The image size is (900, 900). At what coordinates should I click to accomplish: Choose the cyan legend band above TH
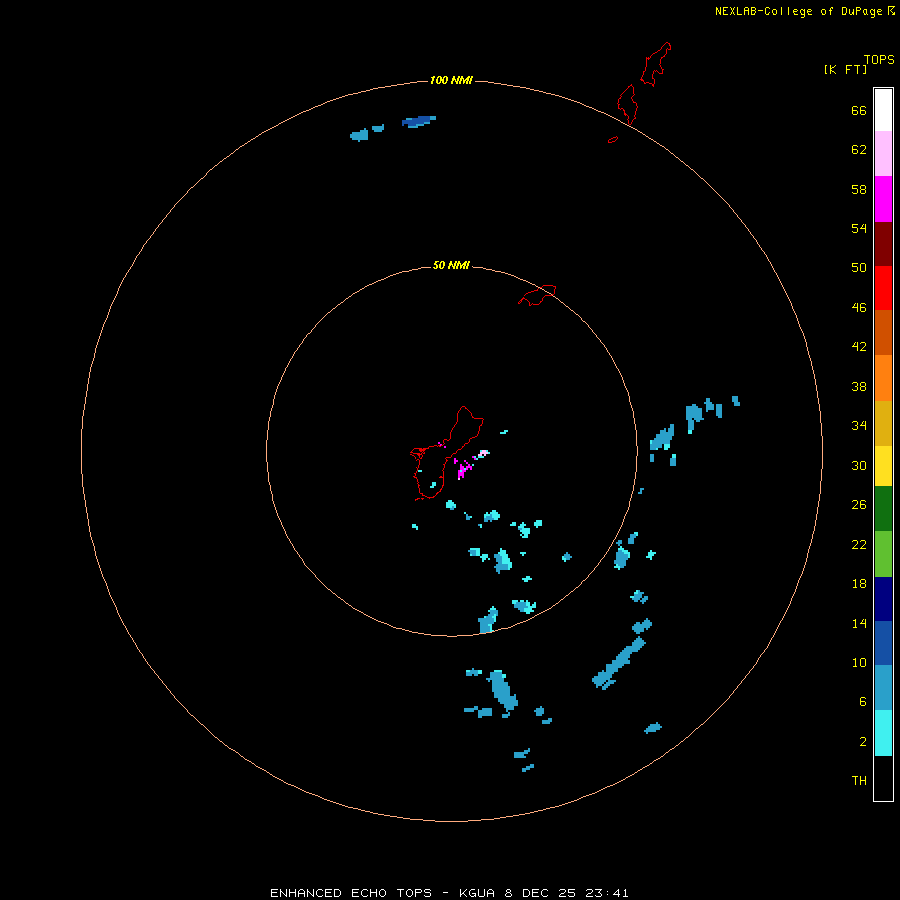point(883,733)
